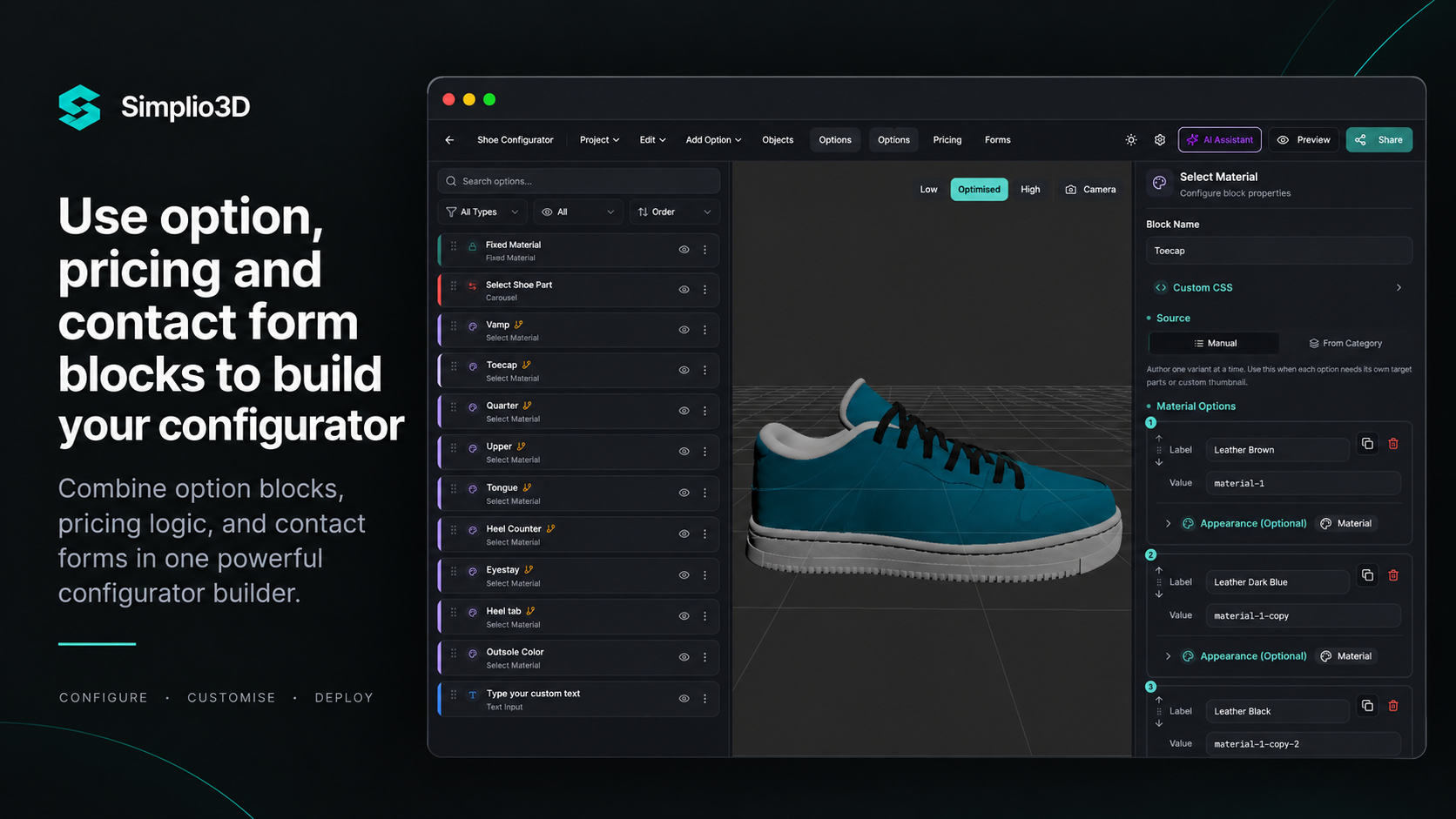Open the Project dropdown menu
The image size is (1456, 819).
pos(599,140)
